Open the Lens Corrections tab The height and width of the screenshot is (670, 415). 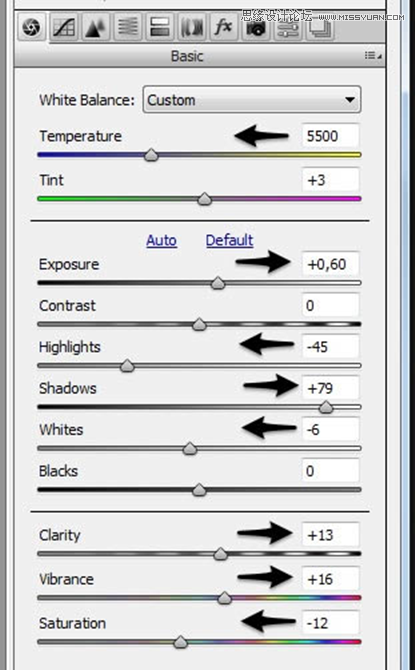point(191,27)
